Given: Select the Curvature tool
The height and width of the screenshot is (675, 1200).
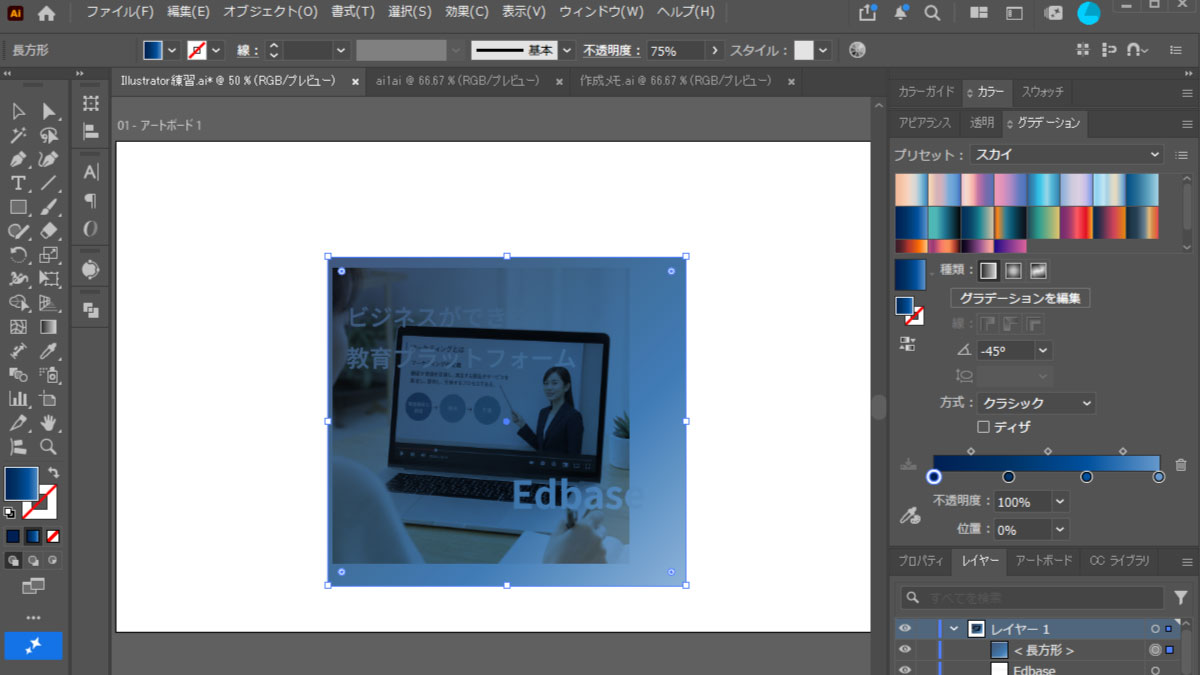Looking at the screenshot, I should coord(48,159).
